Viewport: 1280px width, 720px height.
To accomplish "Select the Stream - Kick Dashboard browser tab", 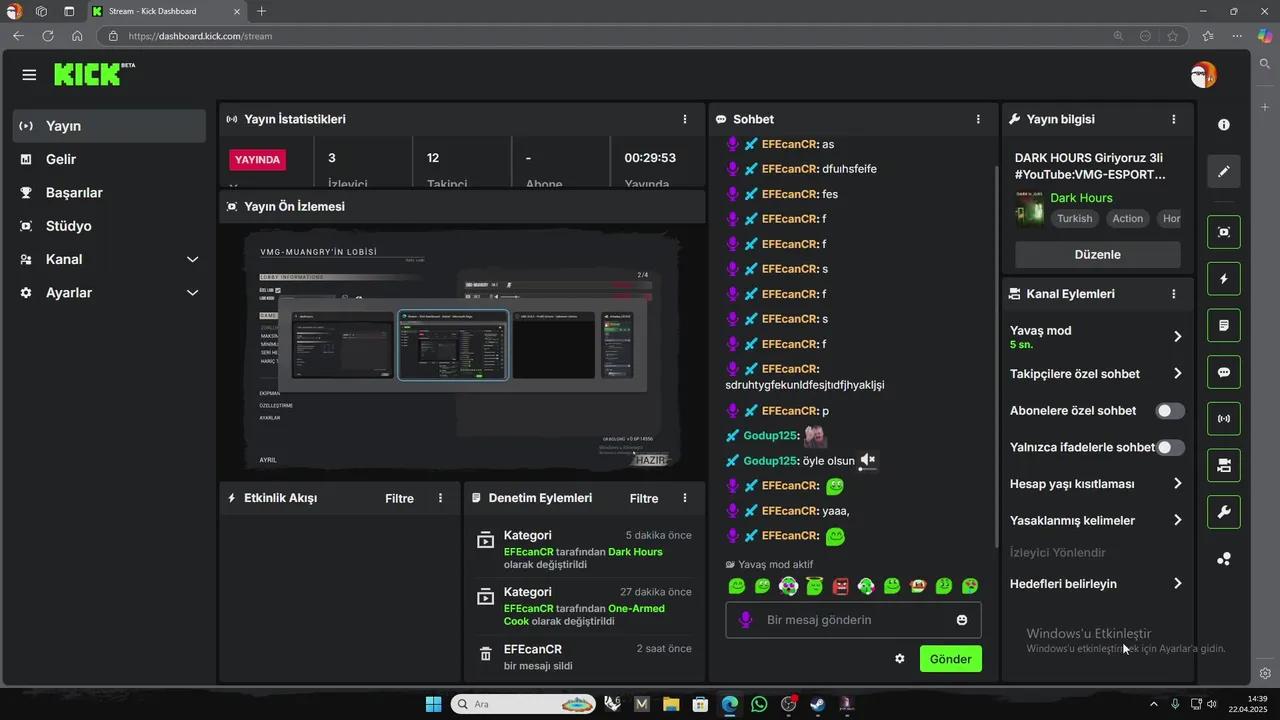I will click(x=165, y=11).
